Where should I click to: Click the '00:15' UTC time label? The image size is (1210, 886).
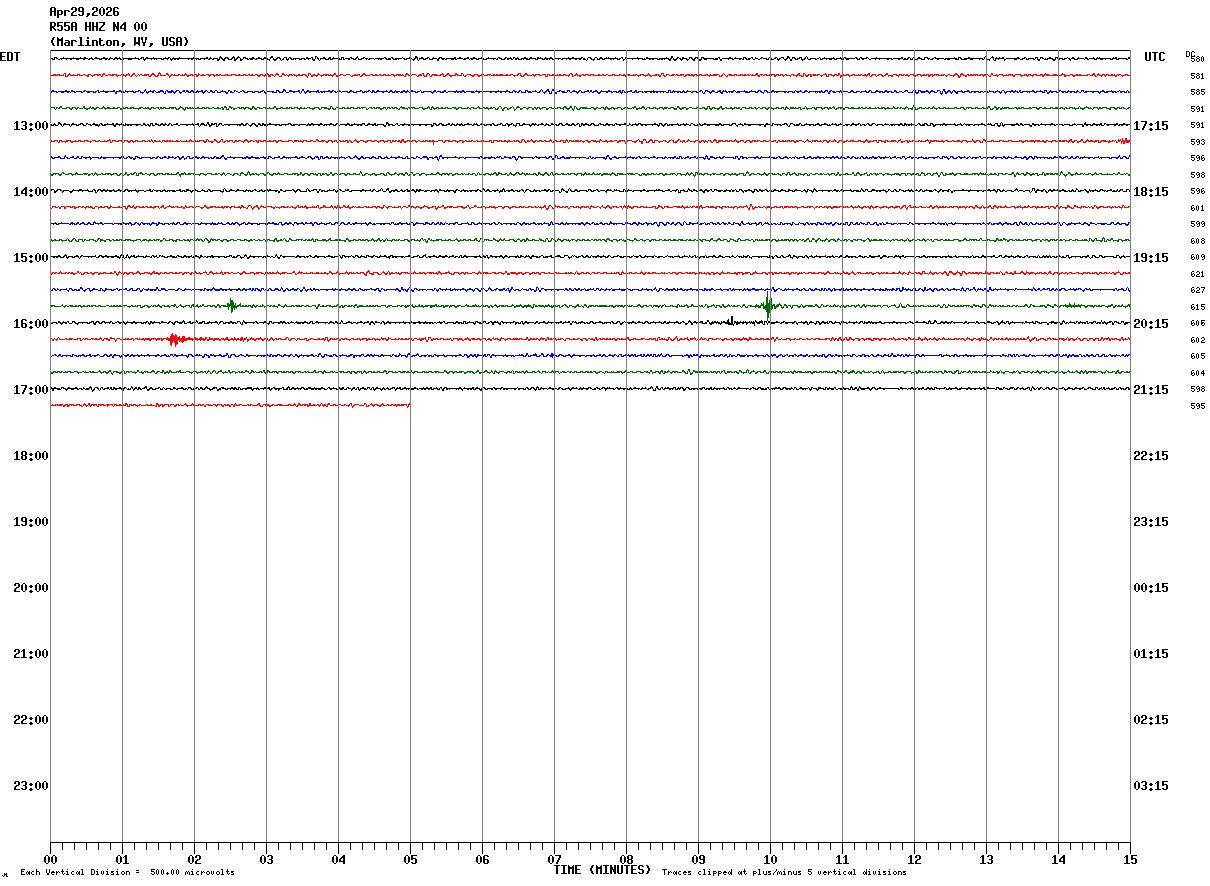pyautogui.click(x=1152, y=588)
